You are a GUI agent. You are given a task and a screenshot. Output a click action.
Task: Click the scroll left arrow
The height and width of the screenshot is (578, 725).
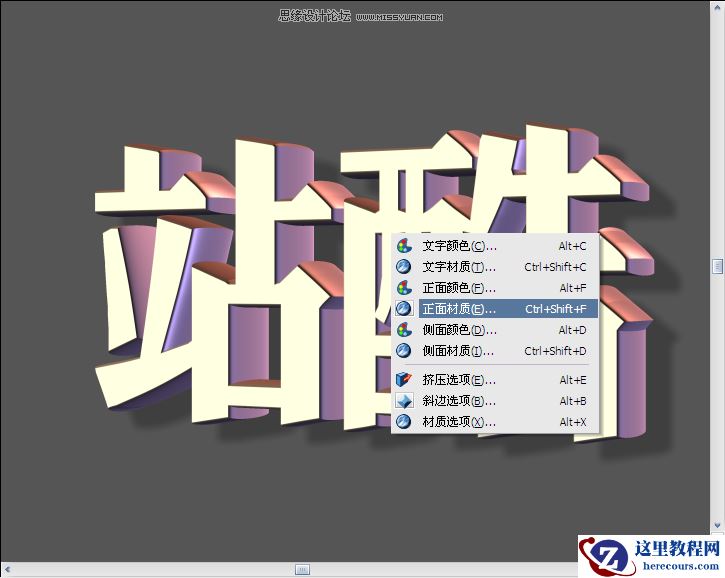pos(7,569)
